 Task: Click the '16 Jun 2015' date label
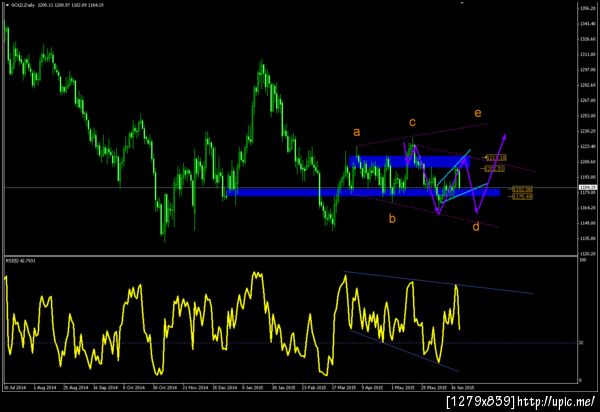[x=463, y=387]
